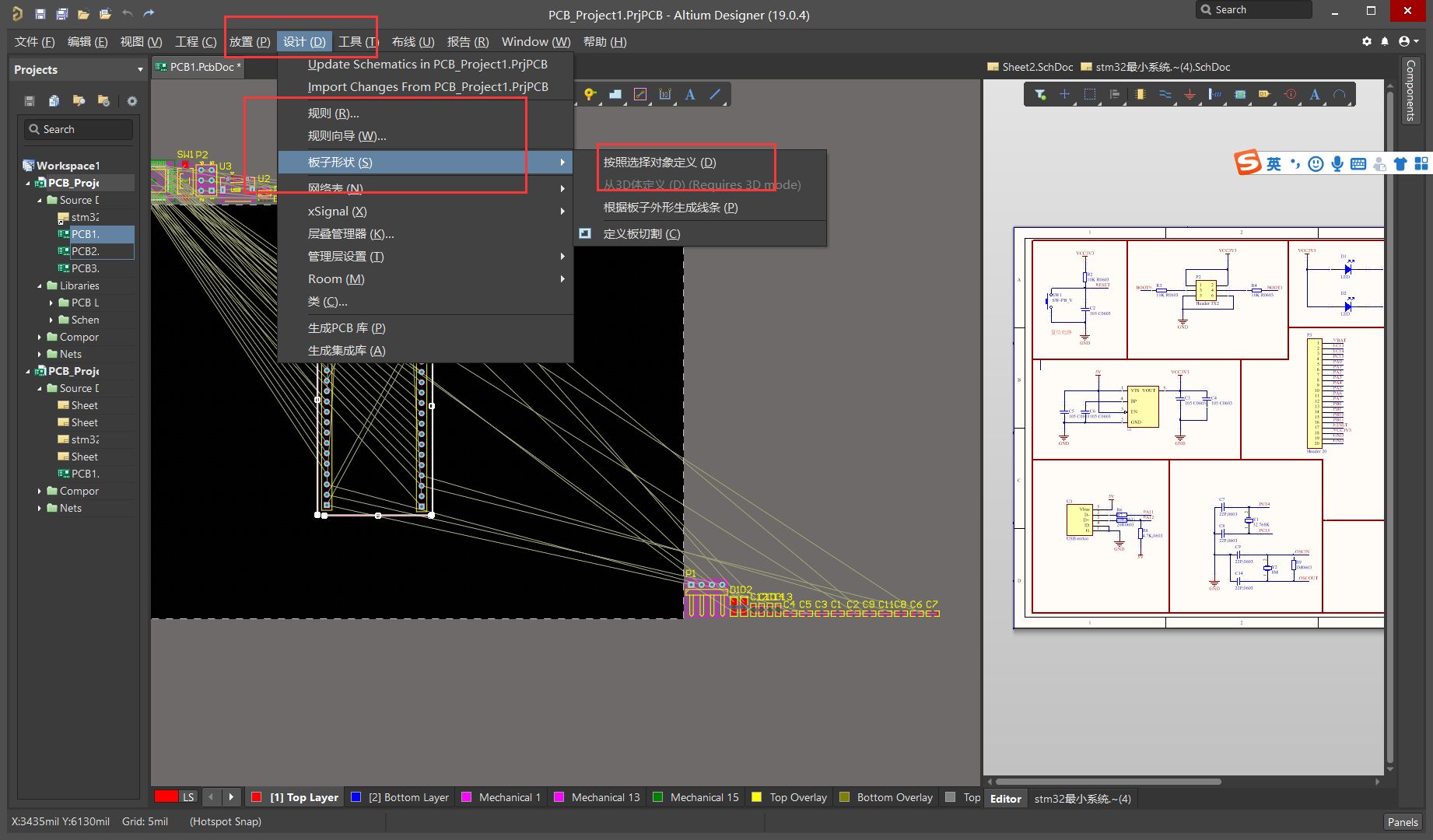This screenshot has width=1433, height=840.
Task: Open the Sogou soft keyboard icon
Action: point(1358,163)
